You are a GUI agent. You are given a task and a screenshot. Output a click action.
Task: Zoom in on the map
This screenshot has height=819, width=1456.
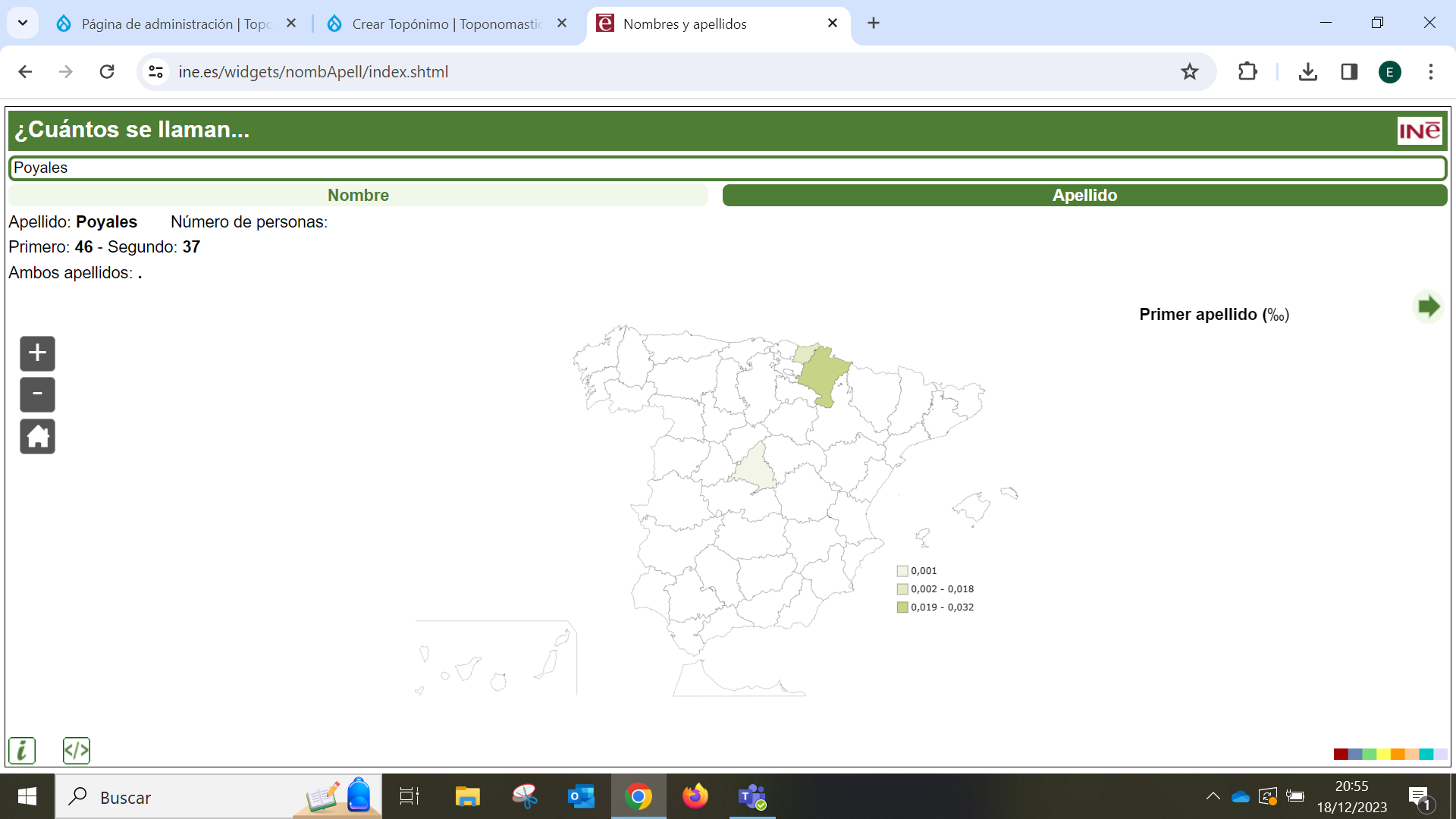pyautogui.click(x=36, y=353)
